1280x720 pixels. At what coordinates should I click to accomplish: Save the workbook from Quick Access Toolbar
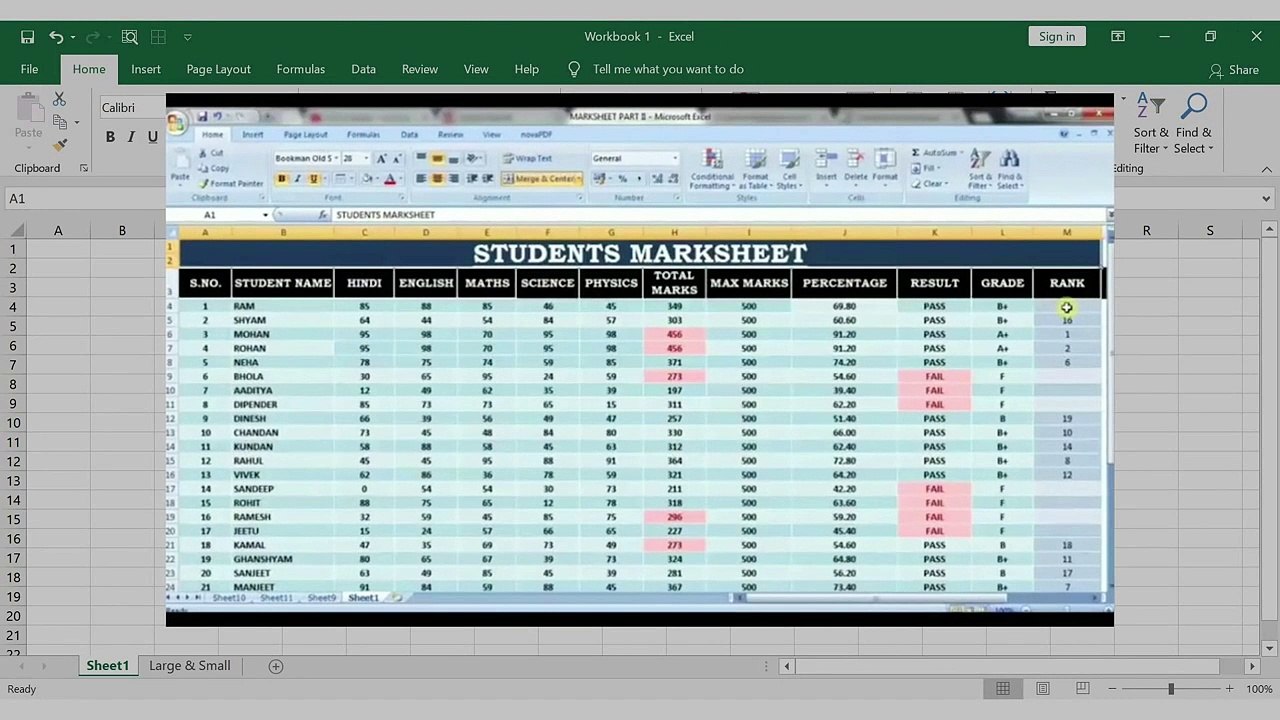(x=27, y=37)
